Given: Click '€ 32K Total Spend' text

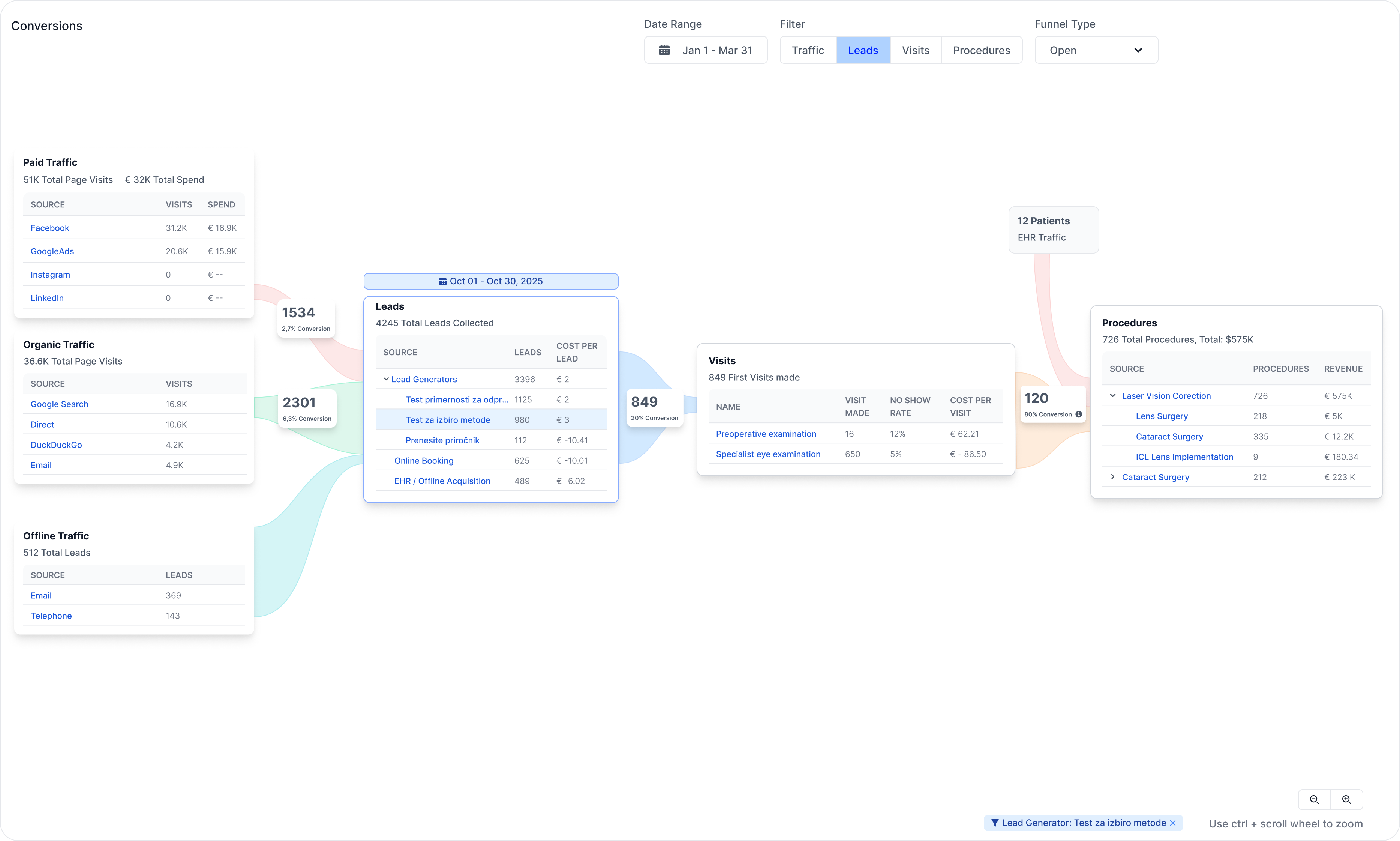Looking at the screenshot, I should click(x=164, y=180).
